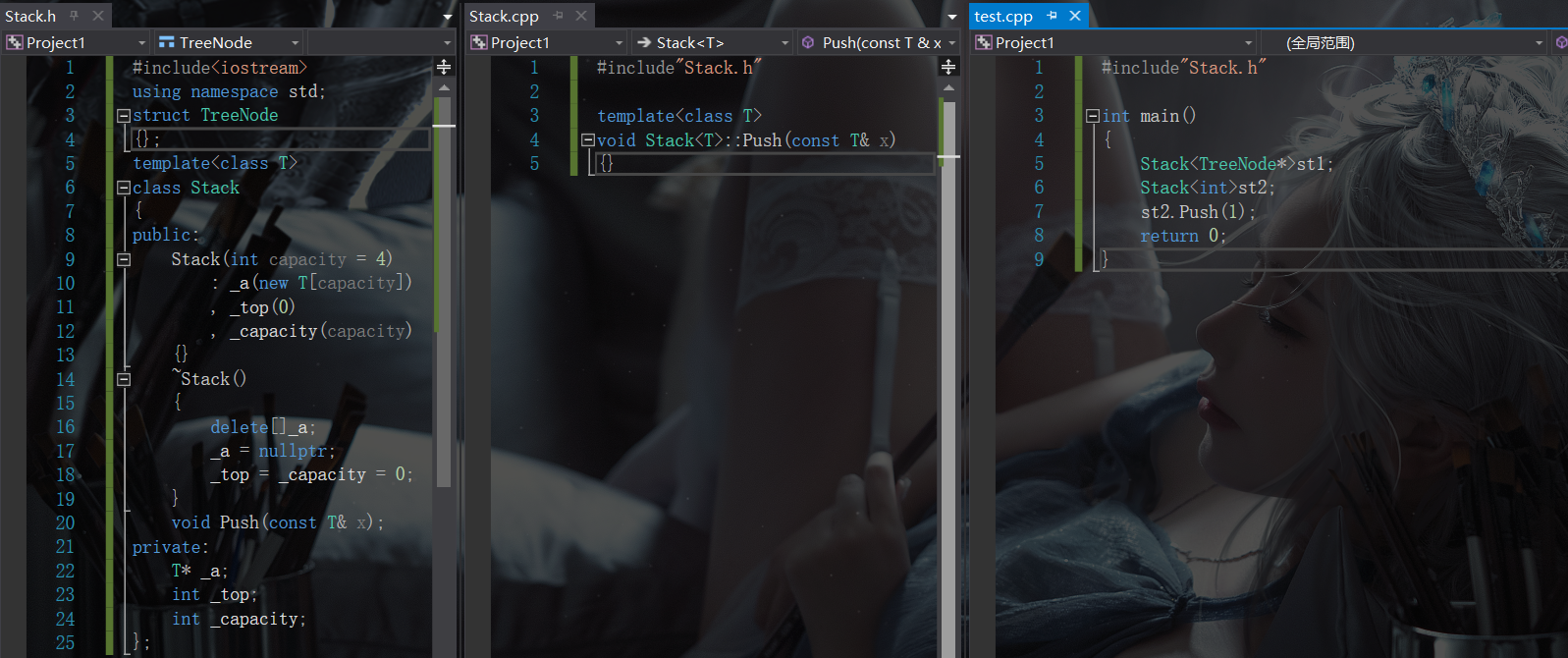
Task: Collapse Stack constructor outline on line 9
Action: pos(124,260)
